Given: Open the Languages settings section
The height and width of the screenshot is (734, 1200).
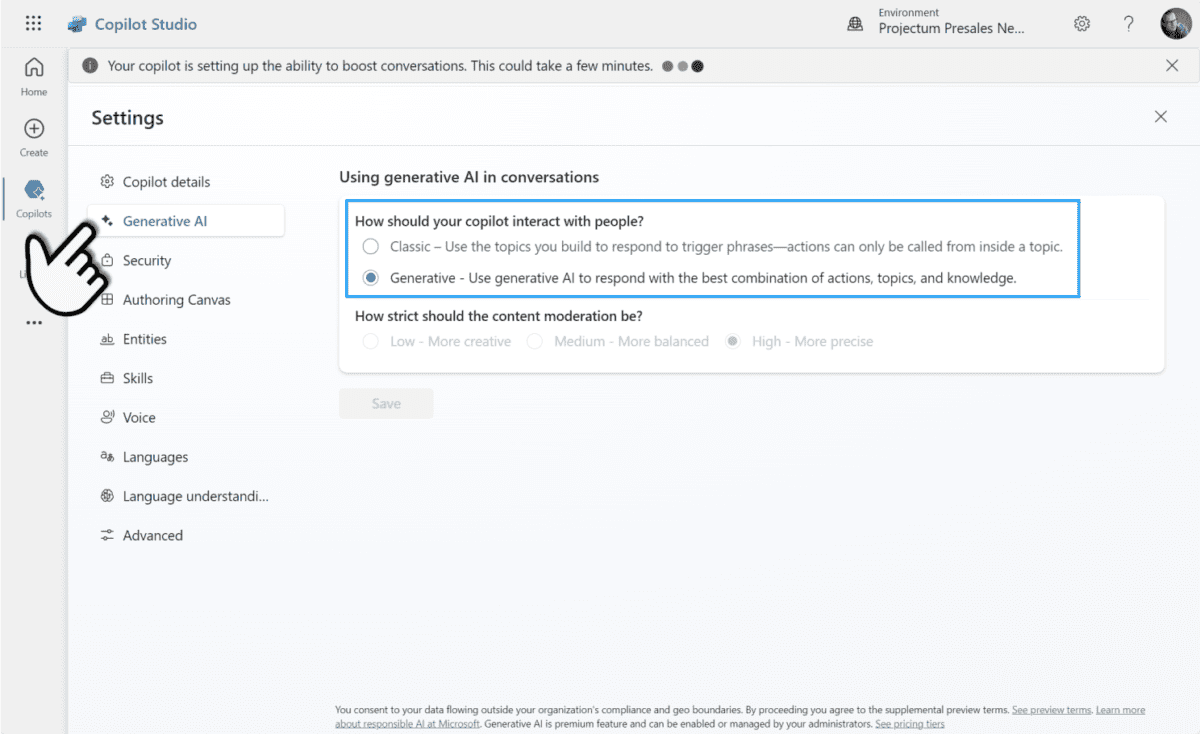Looking at the screenshot, I should pos(154,456).
